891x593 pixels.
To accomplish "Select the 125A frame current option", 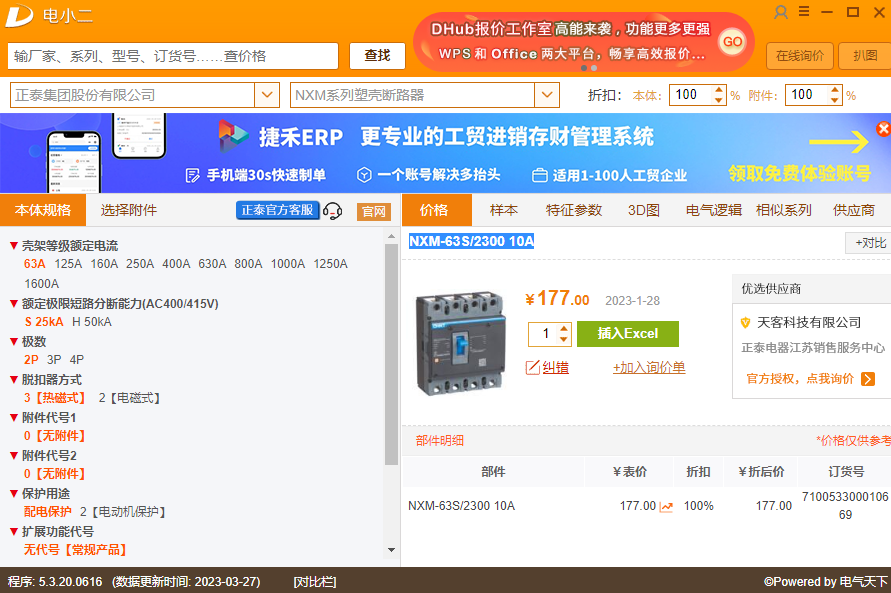I will click(68, 264).
